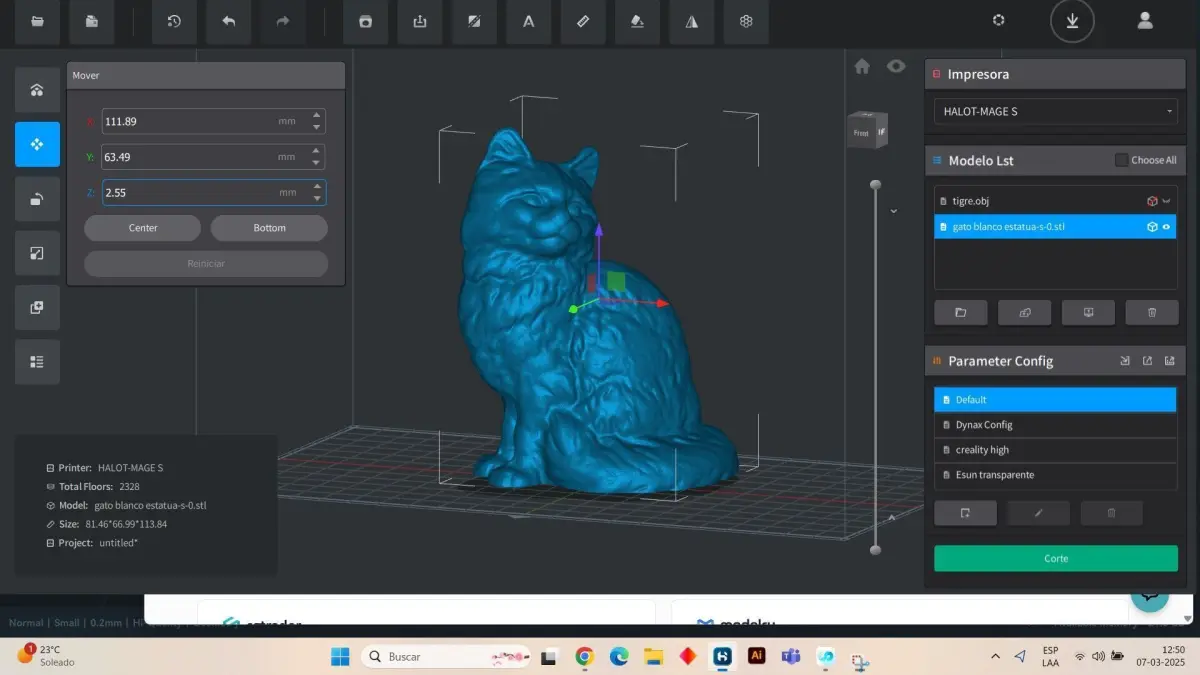The height and width of the screenshot is (675, 1200).
Task: Click the hollow/box tool icon in toolbar
Action: pyautogui.click(x=365, y=21)
